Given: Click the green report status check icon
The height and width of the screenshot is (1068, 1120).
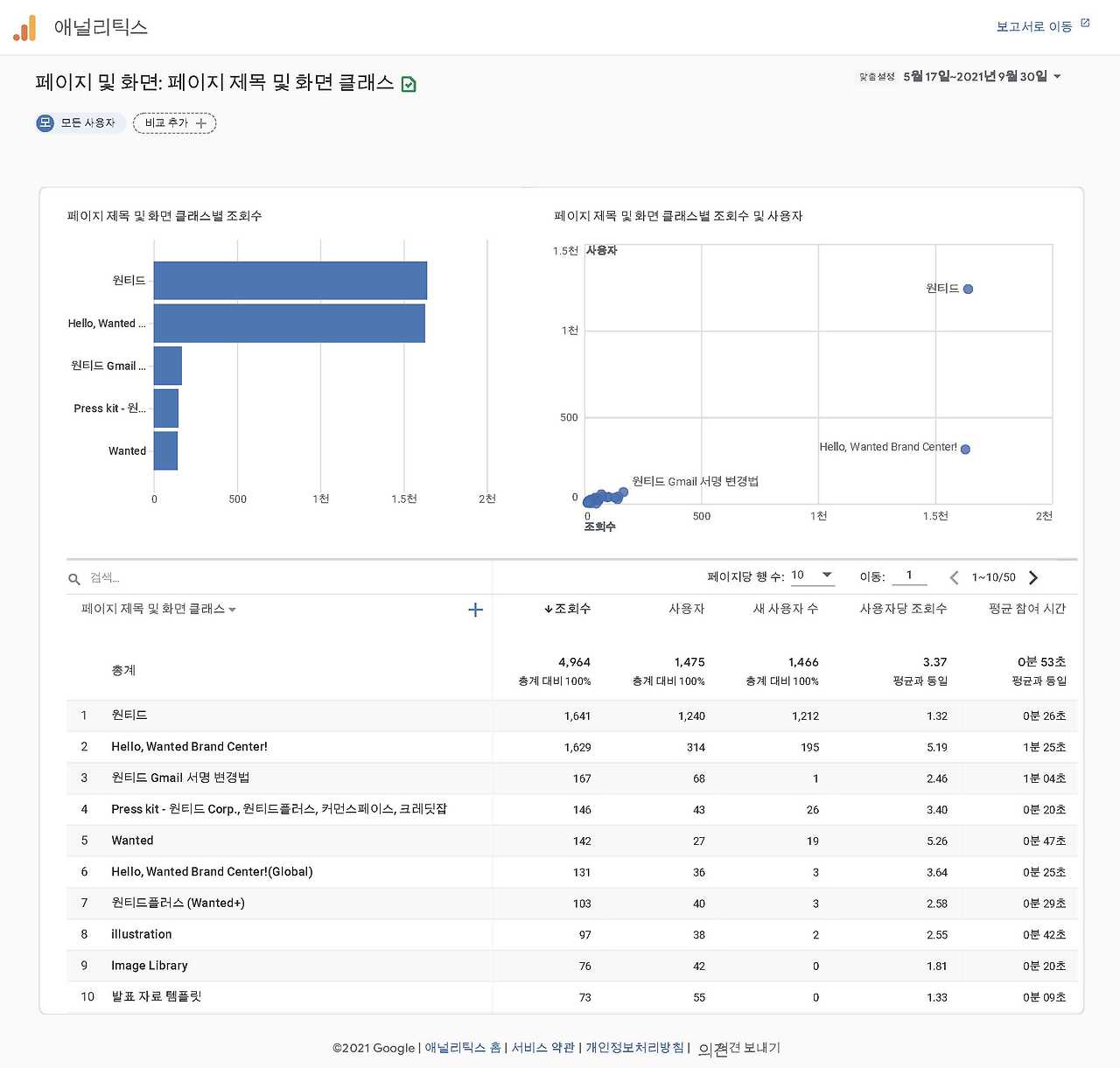Looking at the screenshot, I should [409, 84].
